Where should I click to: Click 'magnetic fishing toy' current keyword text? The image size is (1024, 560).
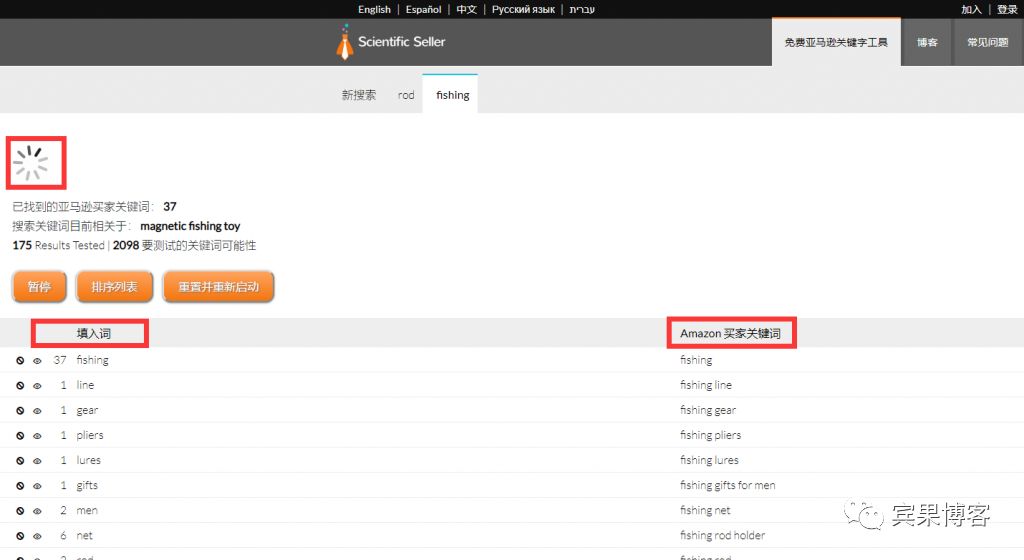point(190,226)
